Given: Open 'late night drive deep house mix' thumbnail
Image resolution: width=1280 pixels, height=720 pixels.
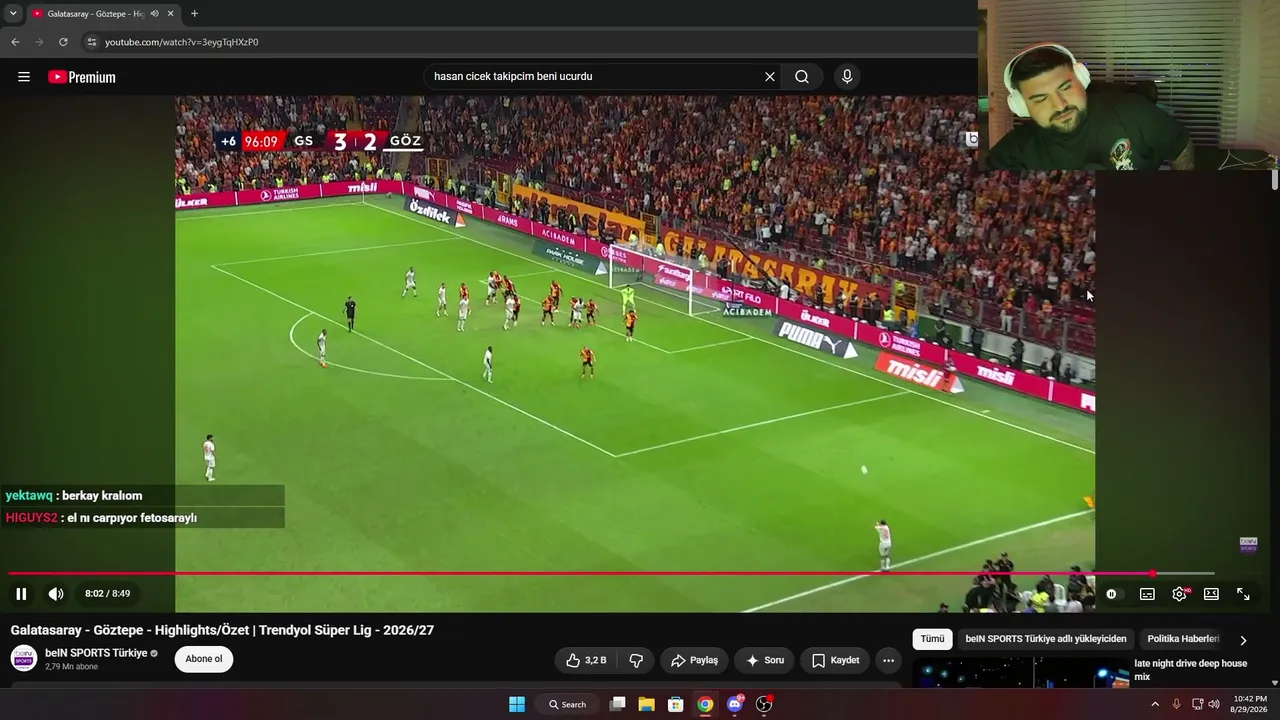Looking at the screenshot, I should coord(1019,673).
